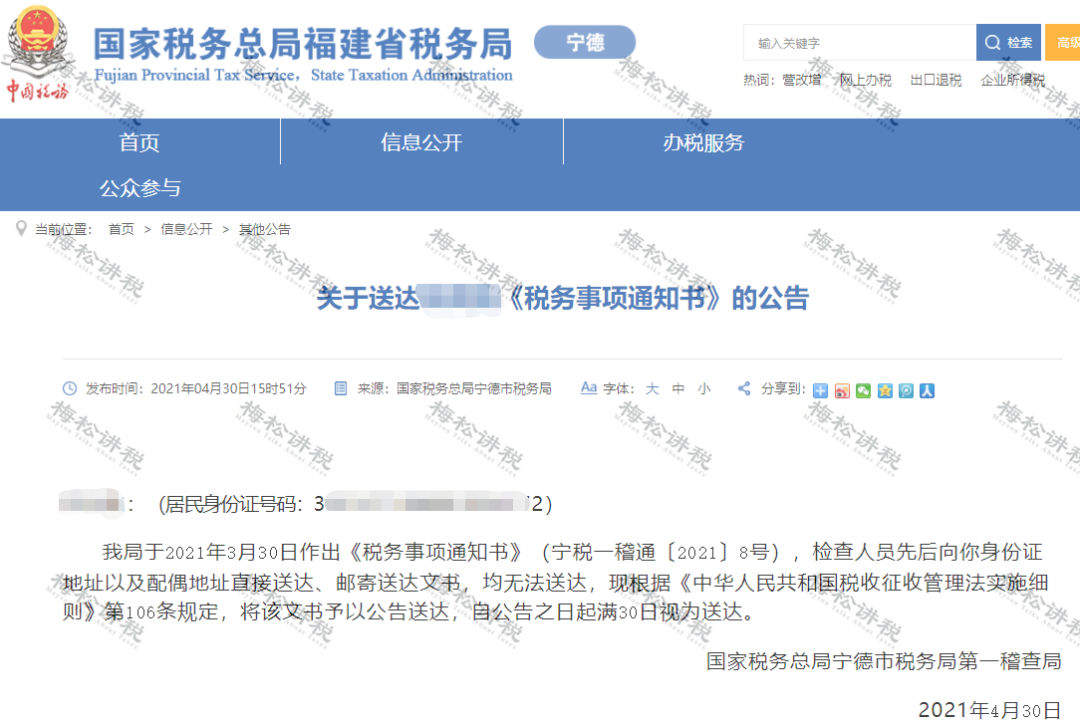Click the keyword search input box
The width and height of the screenshot is (1080, 727).
click(860, 43)
